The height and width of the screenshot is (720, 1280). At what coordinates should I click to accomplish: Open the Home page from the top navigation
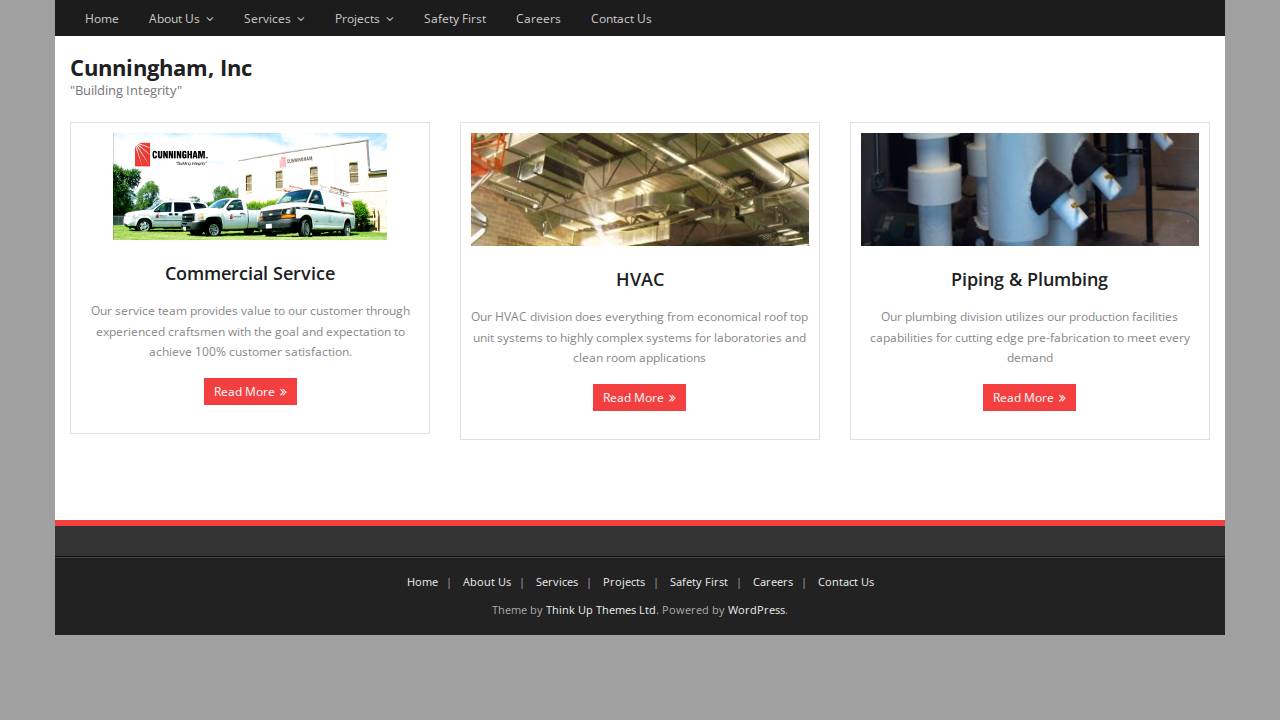(101, 18)
